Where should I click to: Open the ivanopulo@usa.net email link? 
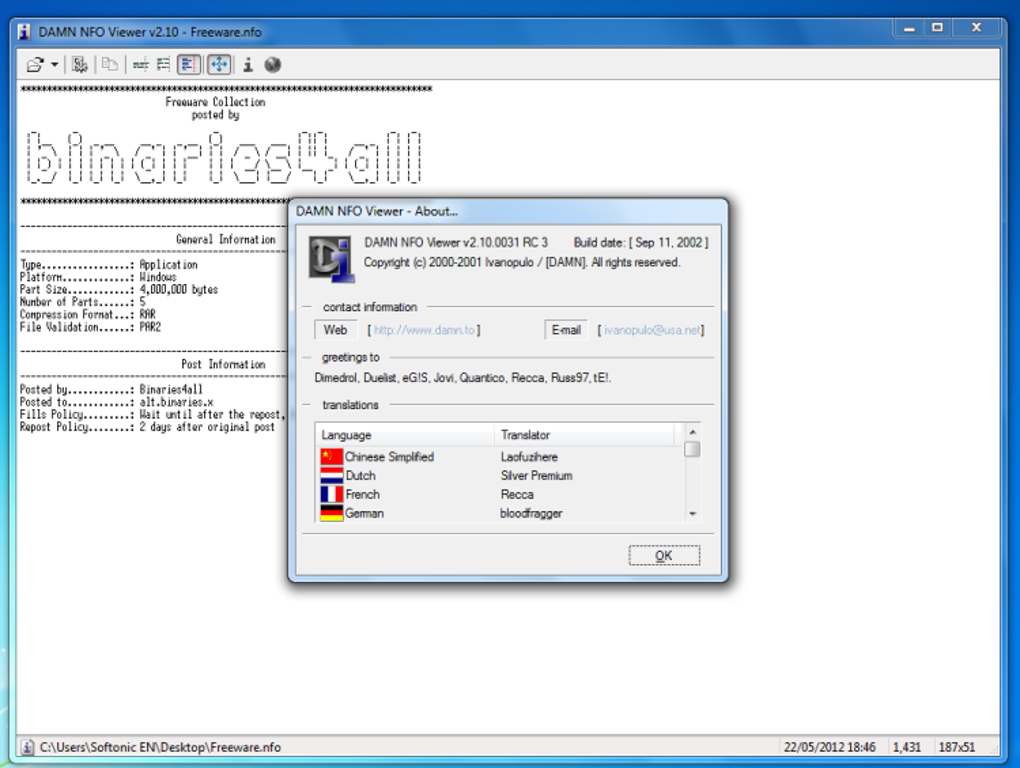pos(652,330)
